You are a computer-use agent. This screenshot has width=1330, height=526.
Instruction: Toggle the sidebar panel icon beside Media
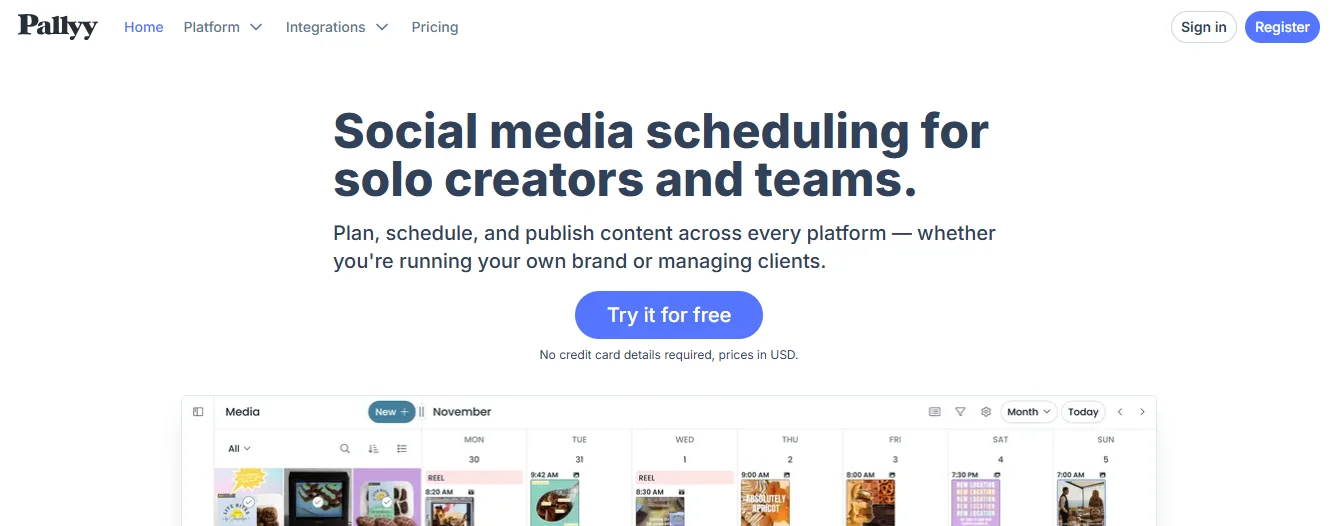(198, 412)
